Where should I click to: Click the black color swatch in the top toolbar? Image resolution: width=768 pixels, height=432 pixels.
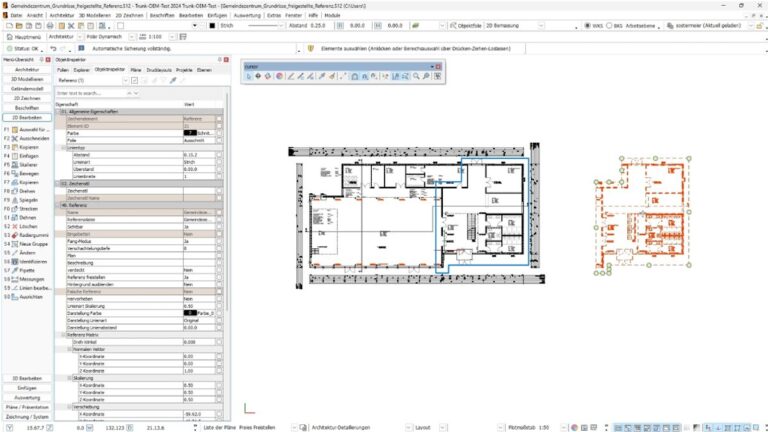(x=212, y=25)
